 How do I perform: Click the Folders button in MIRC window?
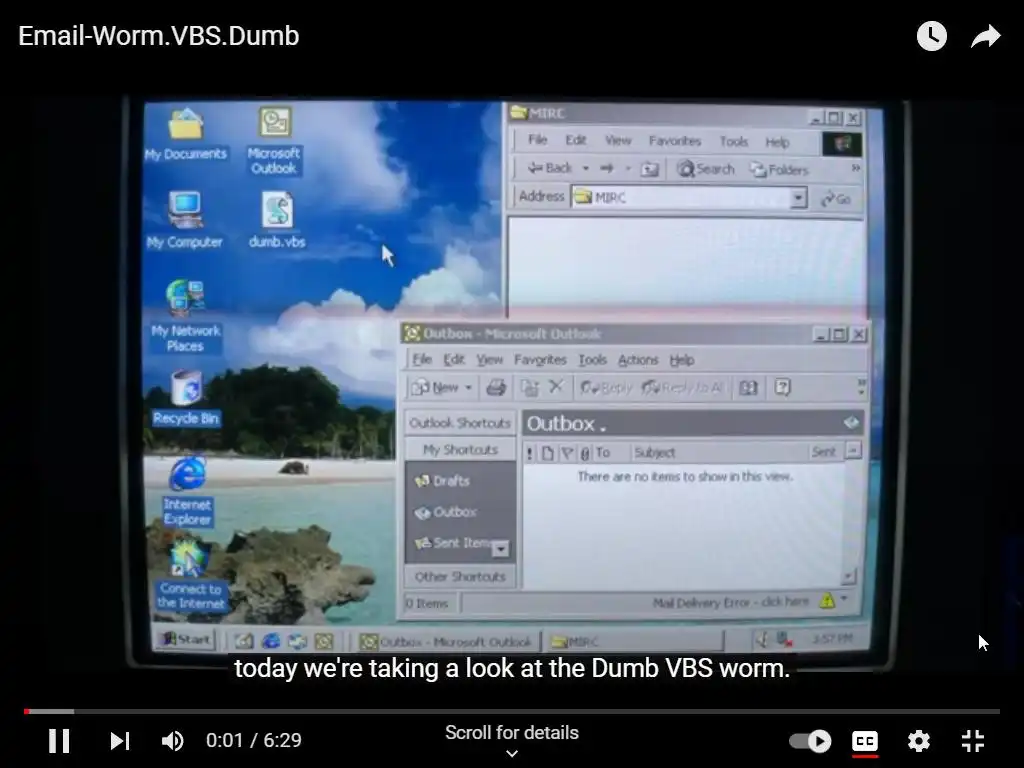pos(779,170)
